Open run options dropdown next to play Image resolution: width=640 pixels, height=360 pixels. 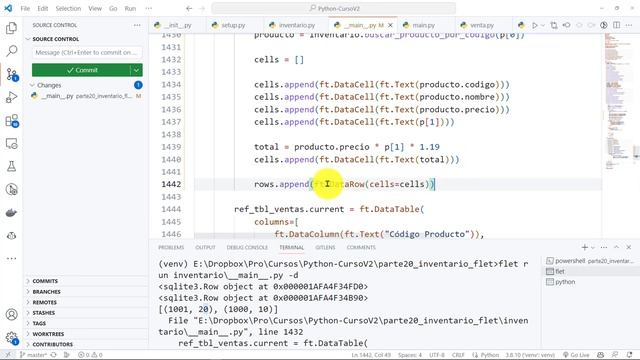[542, 25]
